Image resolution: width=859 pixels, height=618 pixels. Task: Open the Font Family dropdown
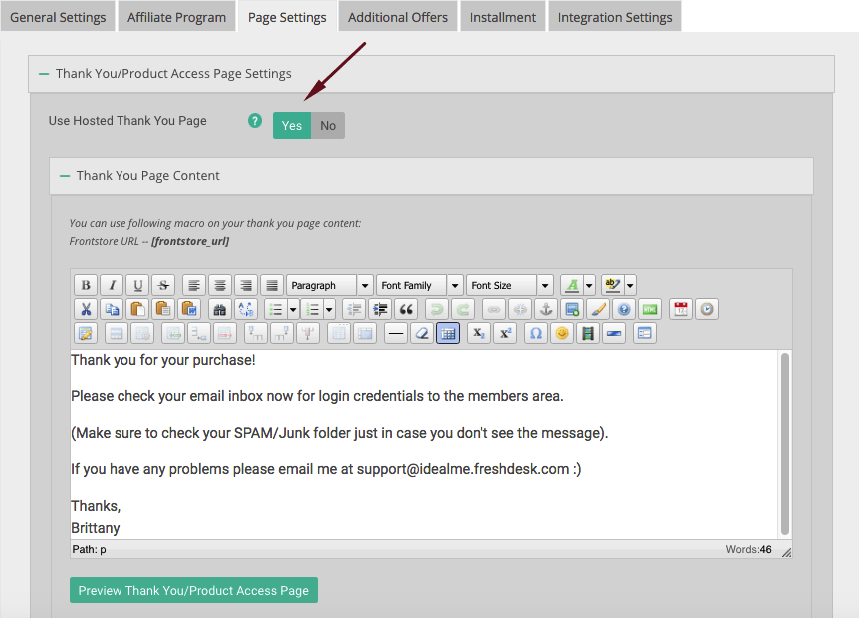point(420,285)
